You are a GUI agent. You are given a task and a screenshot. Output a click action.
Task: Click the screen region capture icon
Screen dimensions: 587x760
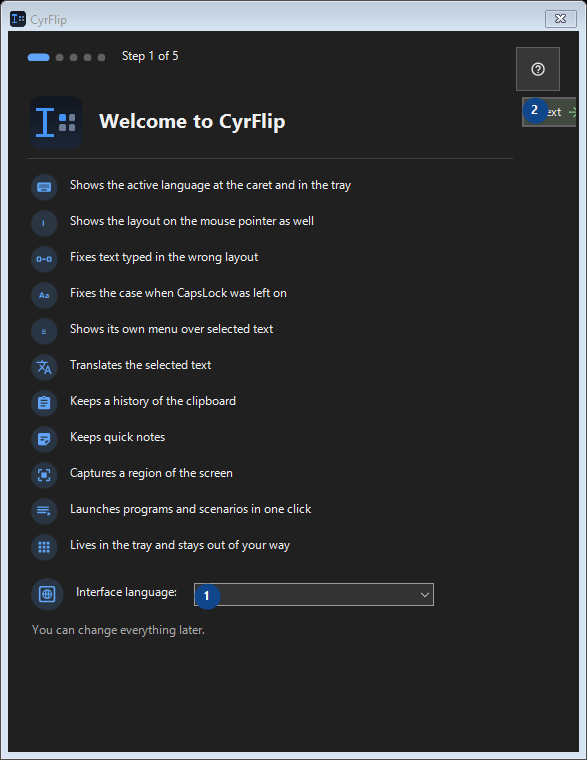pos(44,475)
